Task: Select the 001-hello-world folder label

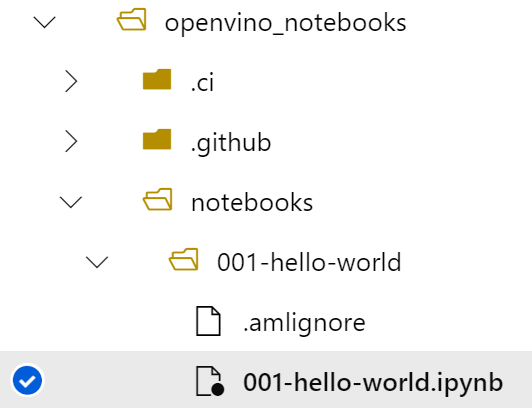Action: coord(309,262)
